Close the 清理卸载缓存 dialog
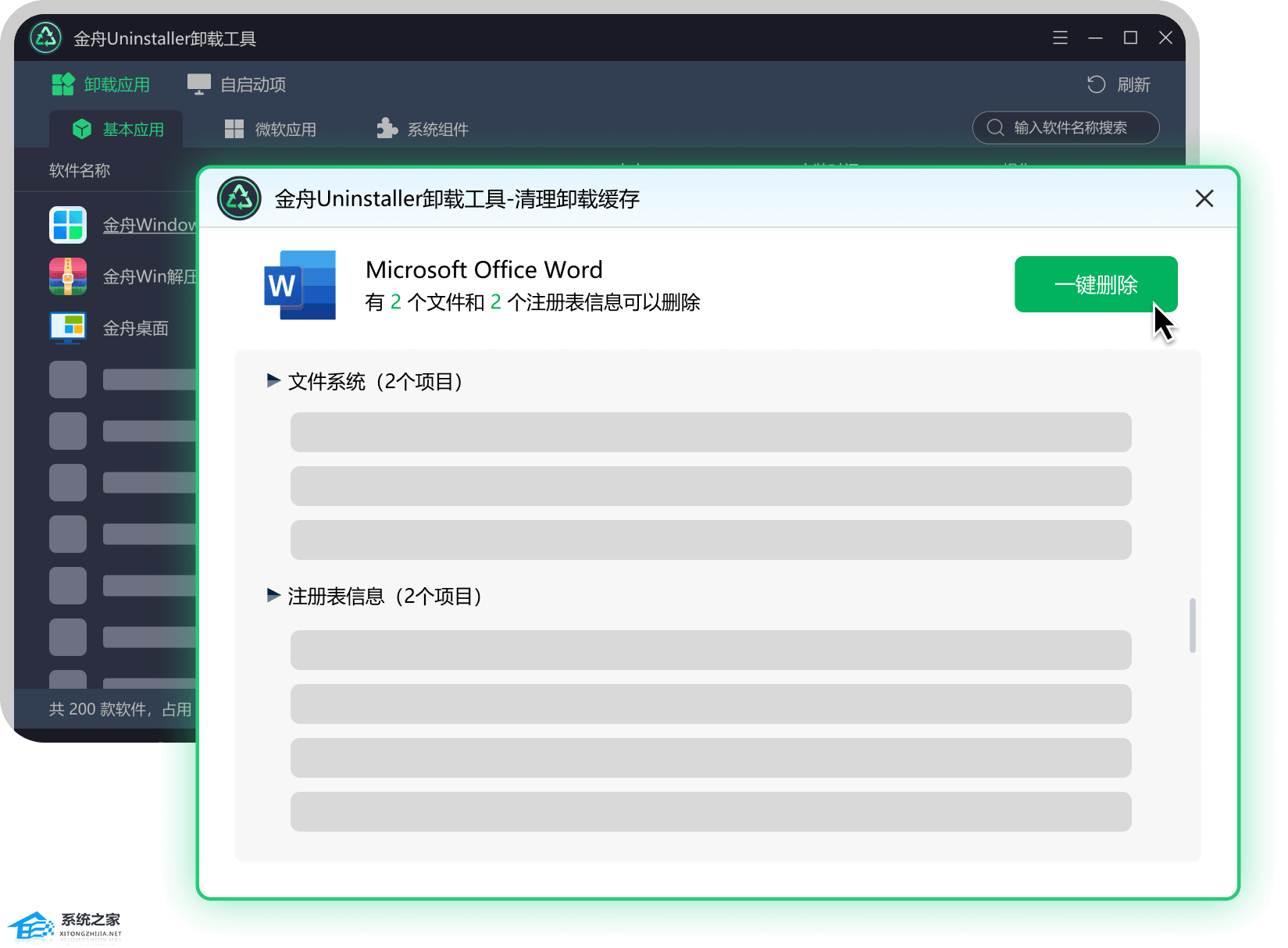Viewport: 1288px width, 948px height. pos(1204,198)
